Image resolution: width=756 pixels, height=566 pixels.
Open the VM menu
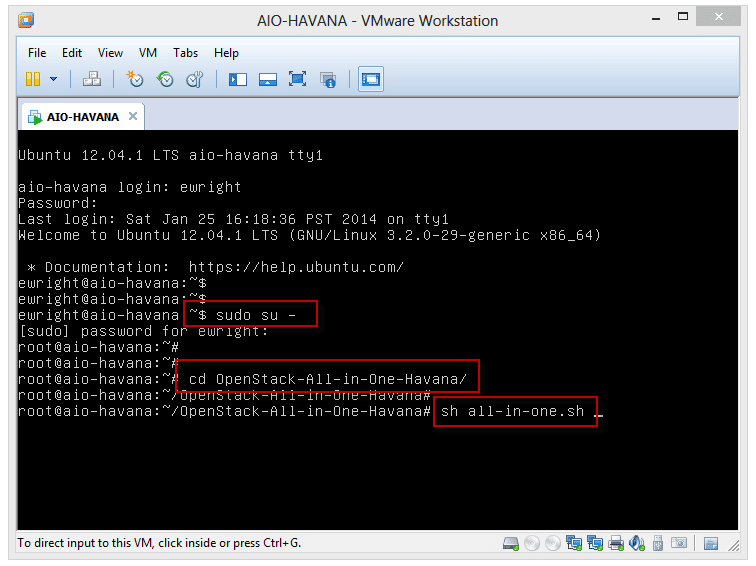click(148, 53)
